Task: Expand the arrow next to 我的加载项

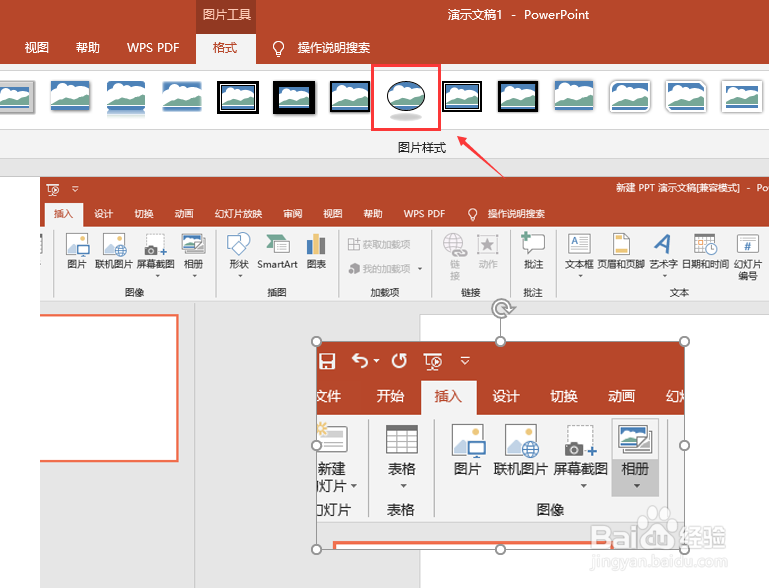Action: click(x=420, y=269)
